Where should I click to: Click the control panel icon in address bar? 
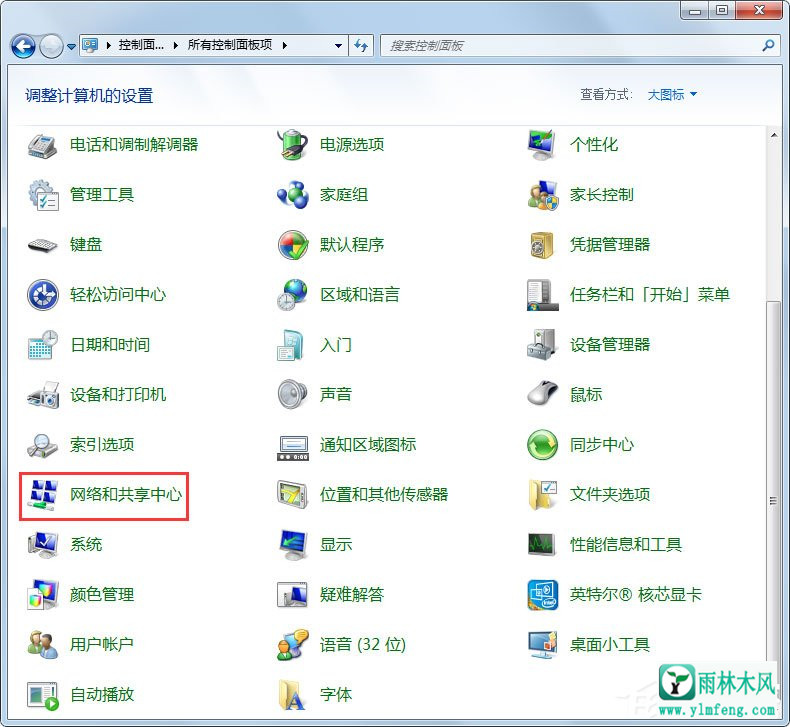click(x=90, y=45)
